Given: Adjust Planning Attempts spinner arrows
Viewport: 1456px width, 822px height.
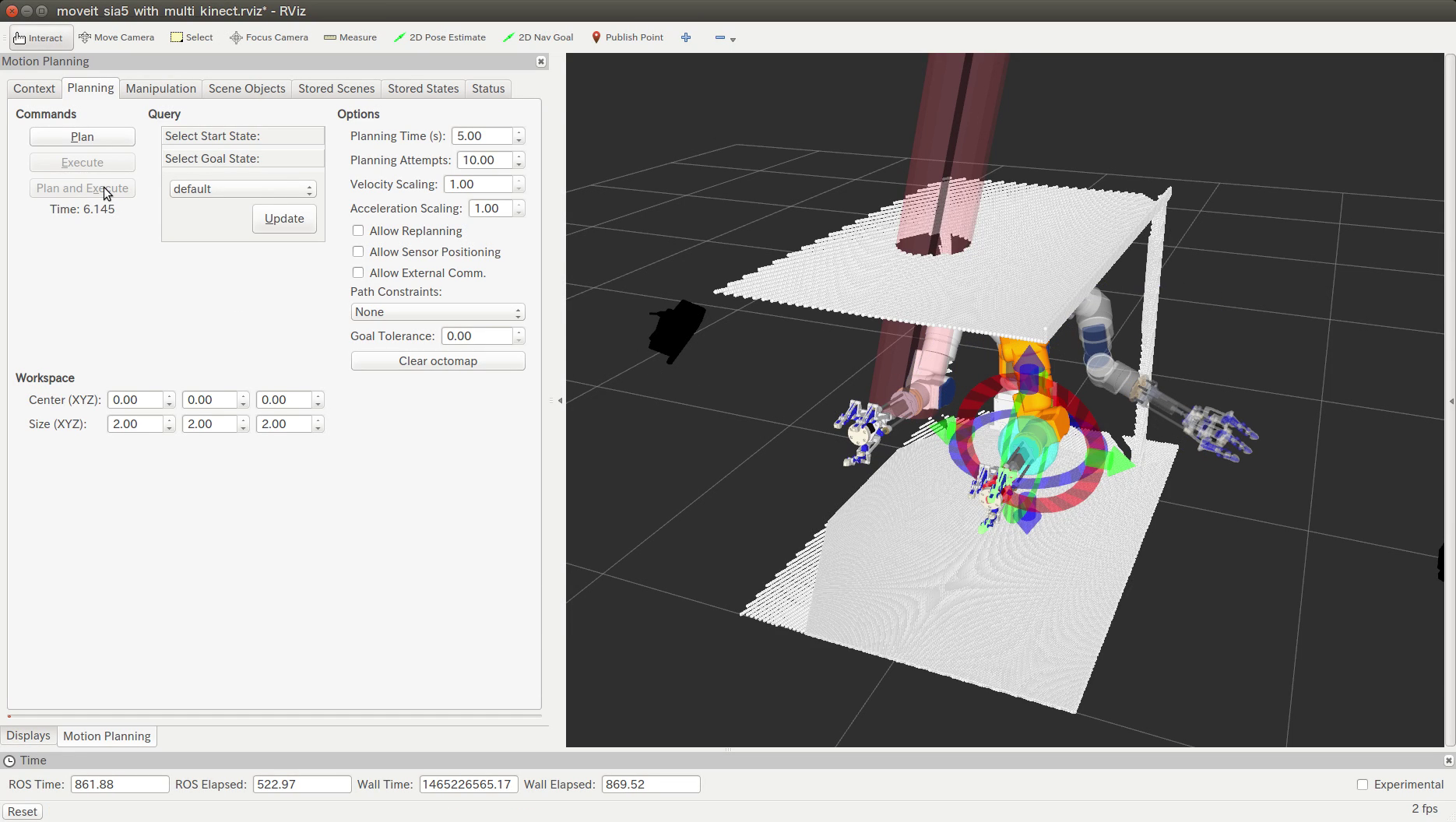Looking at the screenshot, I should click(519, 160).
